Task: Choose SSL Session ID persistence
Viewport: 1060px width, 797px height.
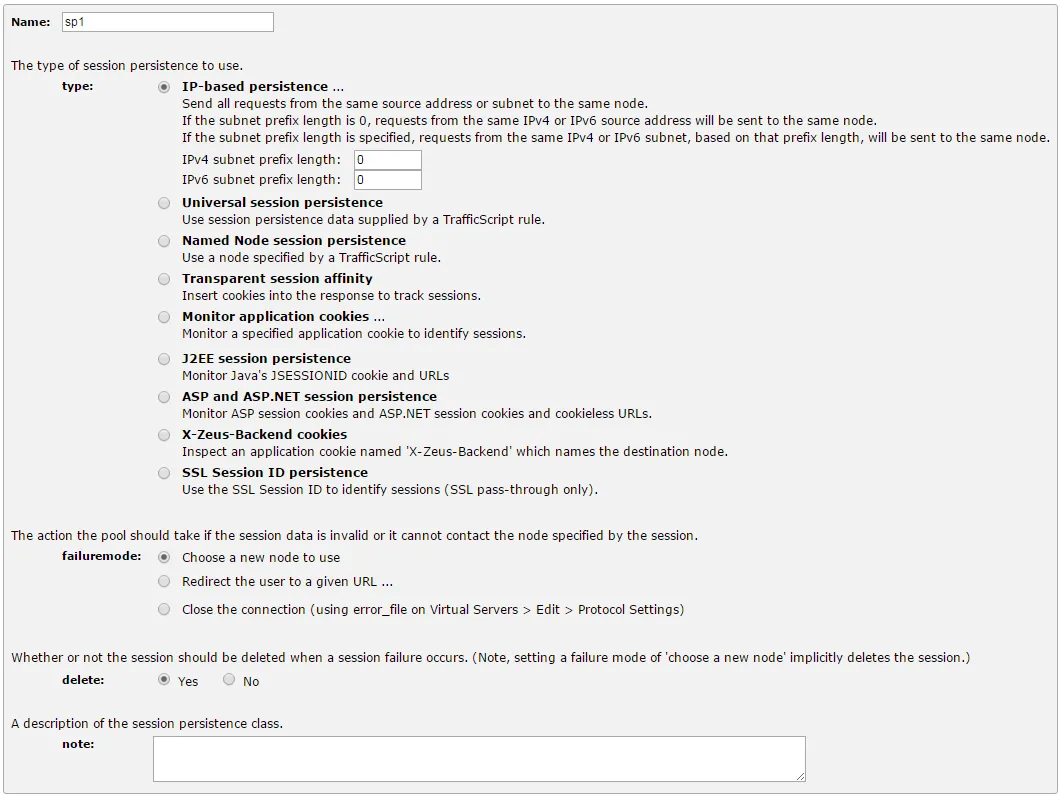Action: pyautogui.click(x=164, y=473)
